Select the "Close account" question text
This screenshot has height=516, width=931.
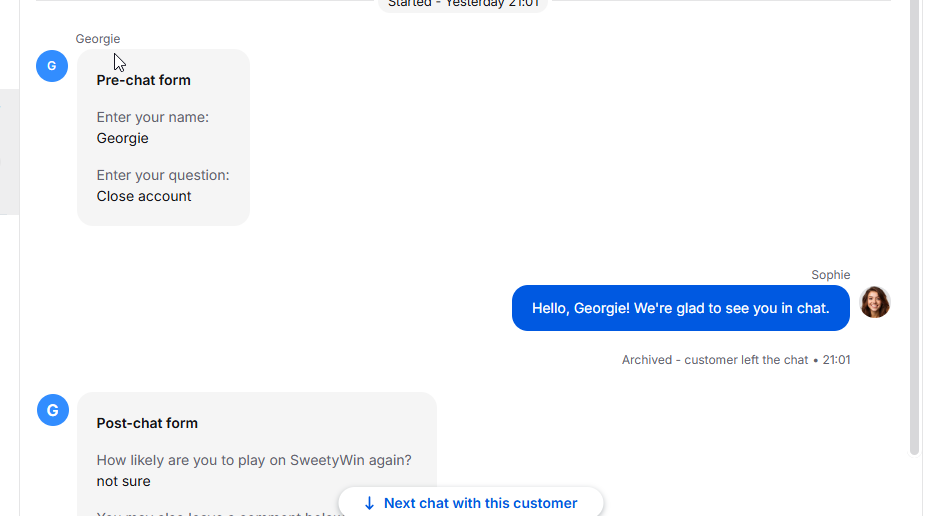tap(144, 196)
